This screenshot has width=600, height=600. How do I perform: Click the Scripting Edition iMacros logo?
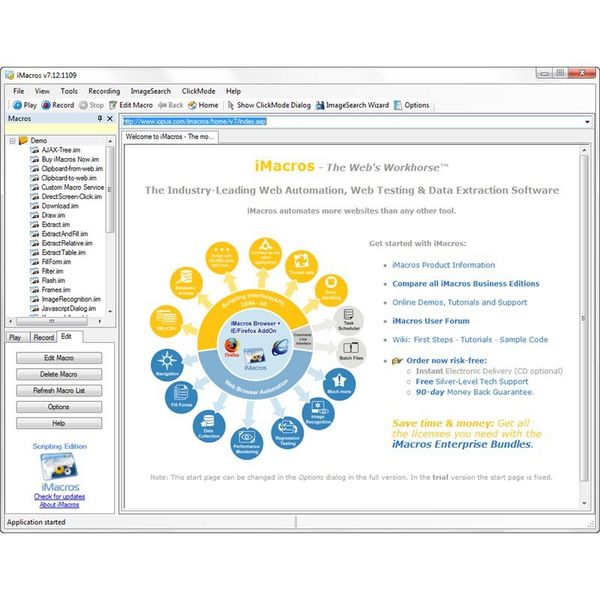tap(59, 466)
